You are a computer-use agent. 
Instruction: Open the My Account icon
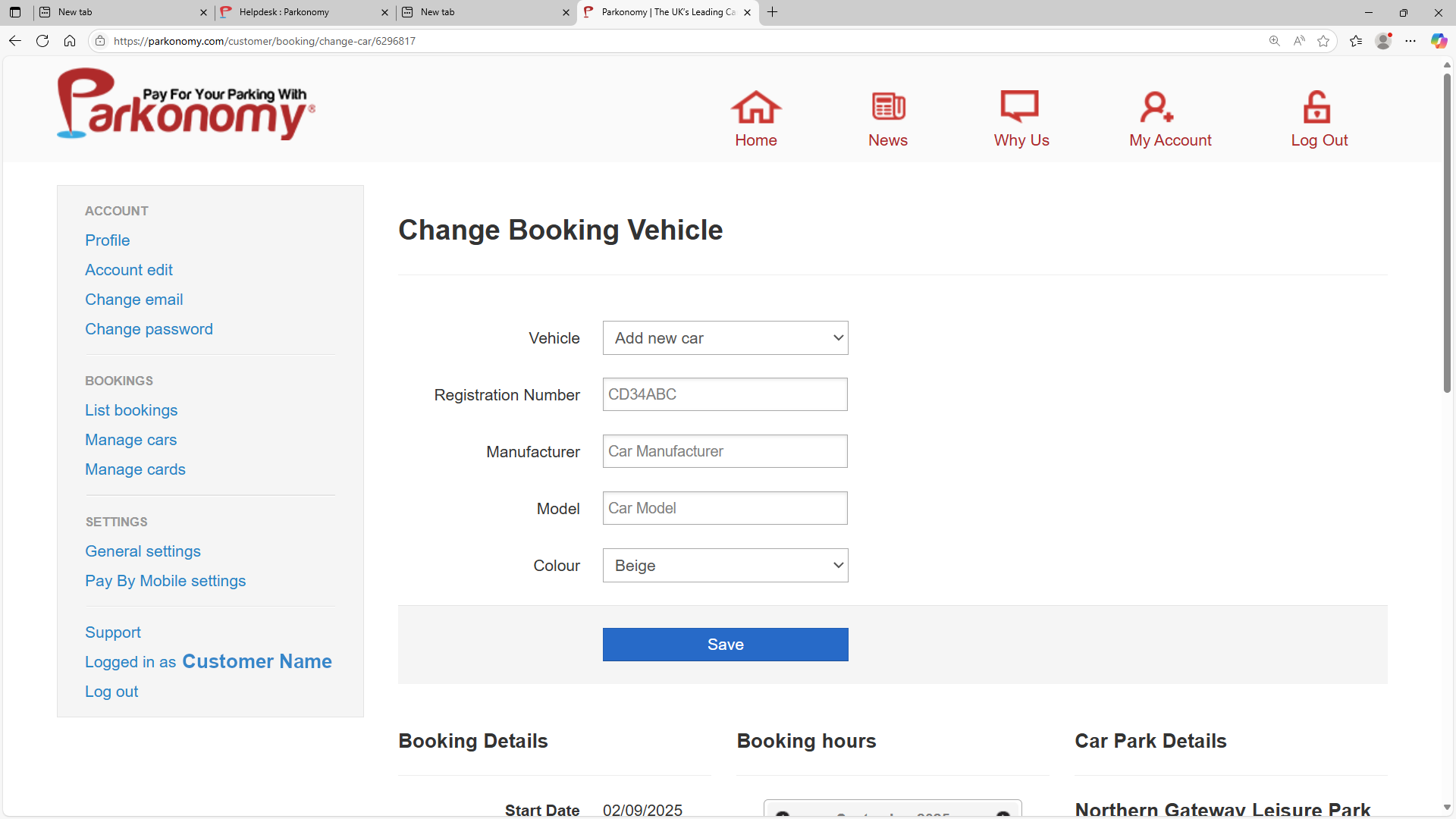click(1156, 107)
